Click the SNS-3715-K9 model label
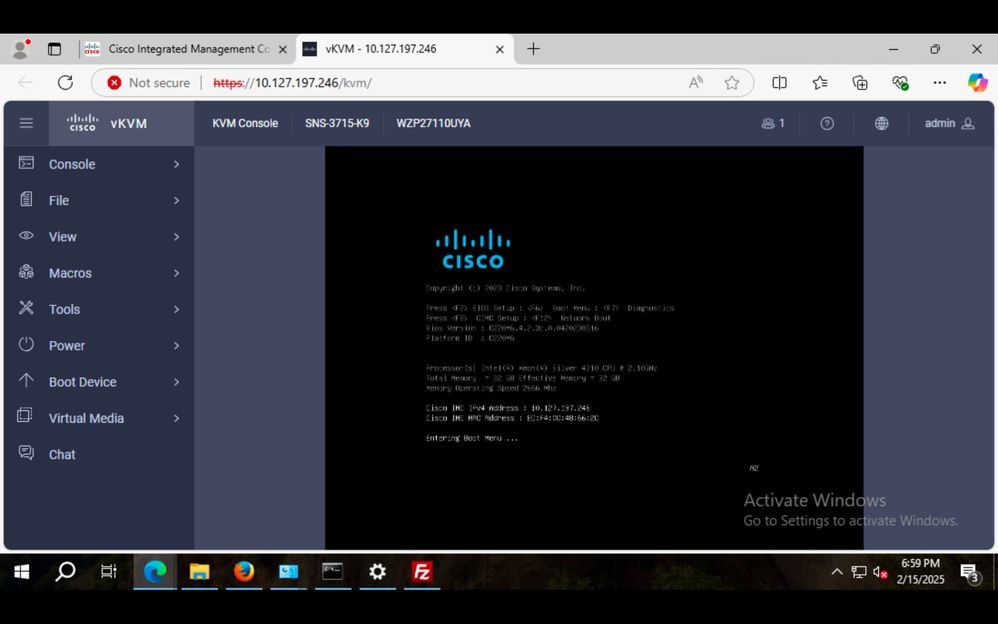Screen dimensions: 998x624 [337, 124]
